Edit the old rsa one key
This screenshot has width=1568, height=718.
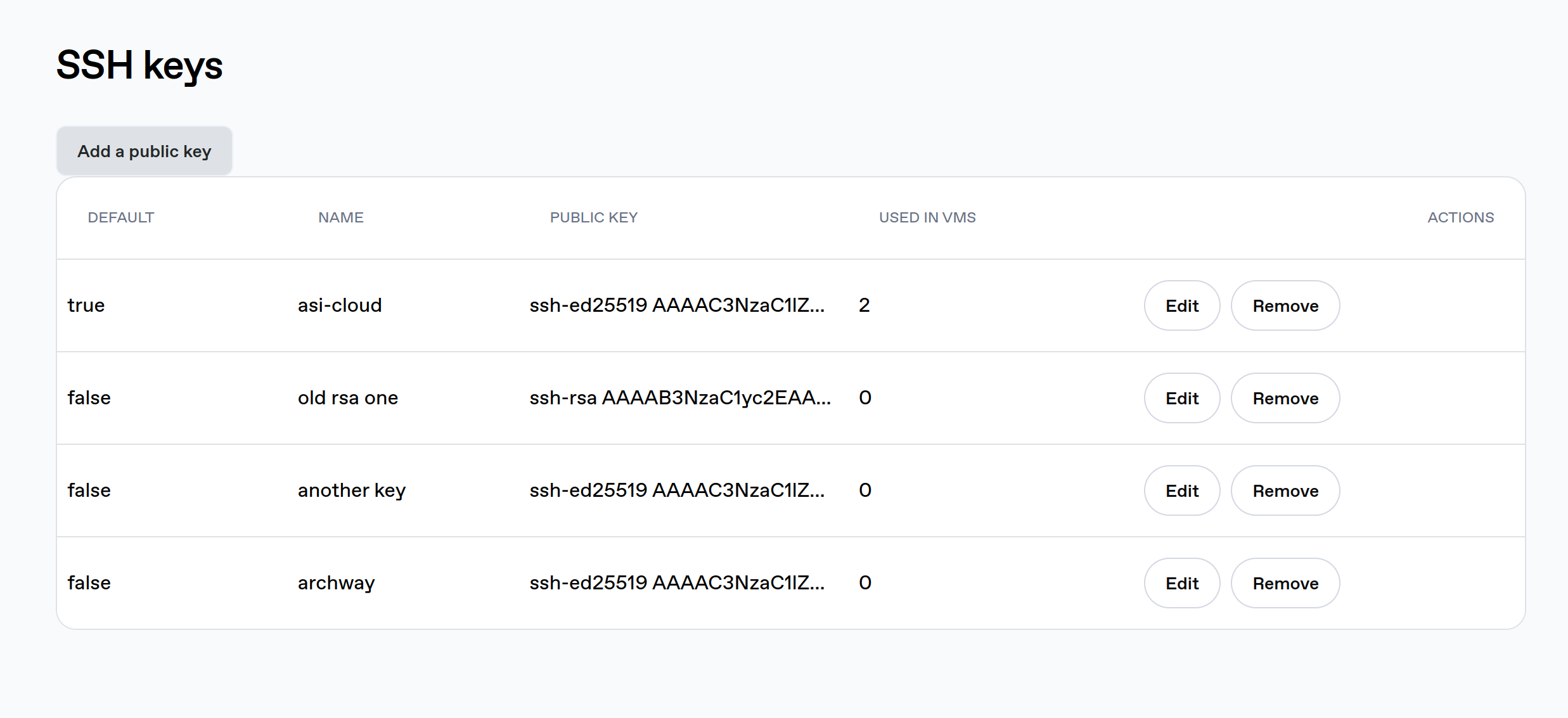pyautogui.click(x=1181, y=398)
